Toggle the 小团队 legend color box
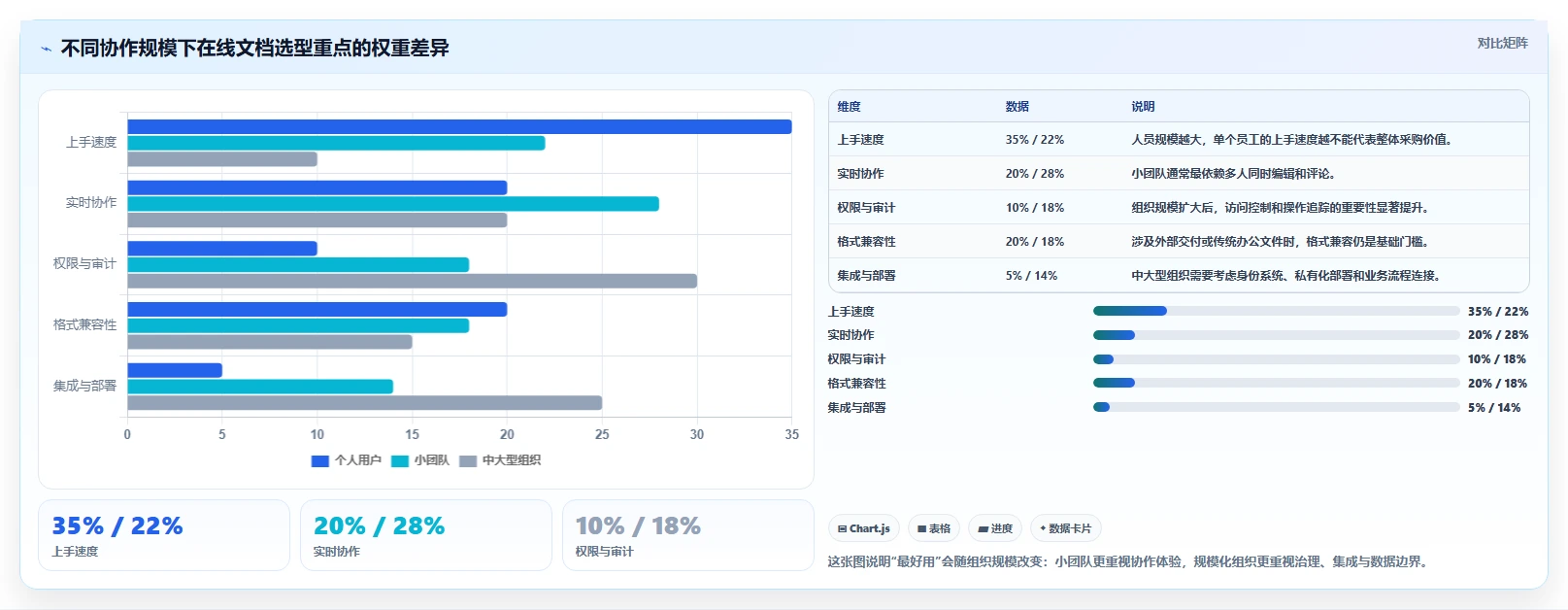This screenshot has height=610, width=1568. click(399, 460)
